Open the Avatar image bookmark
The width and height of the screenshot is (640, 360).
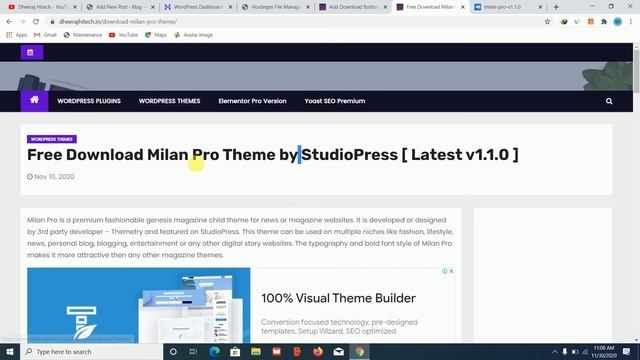(193, 35)
